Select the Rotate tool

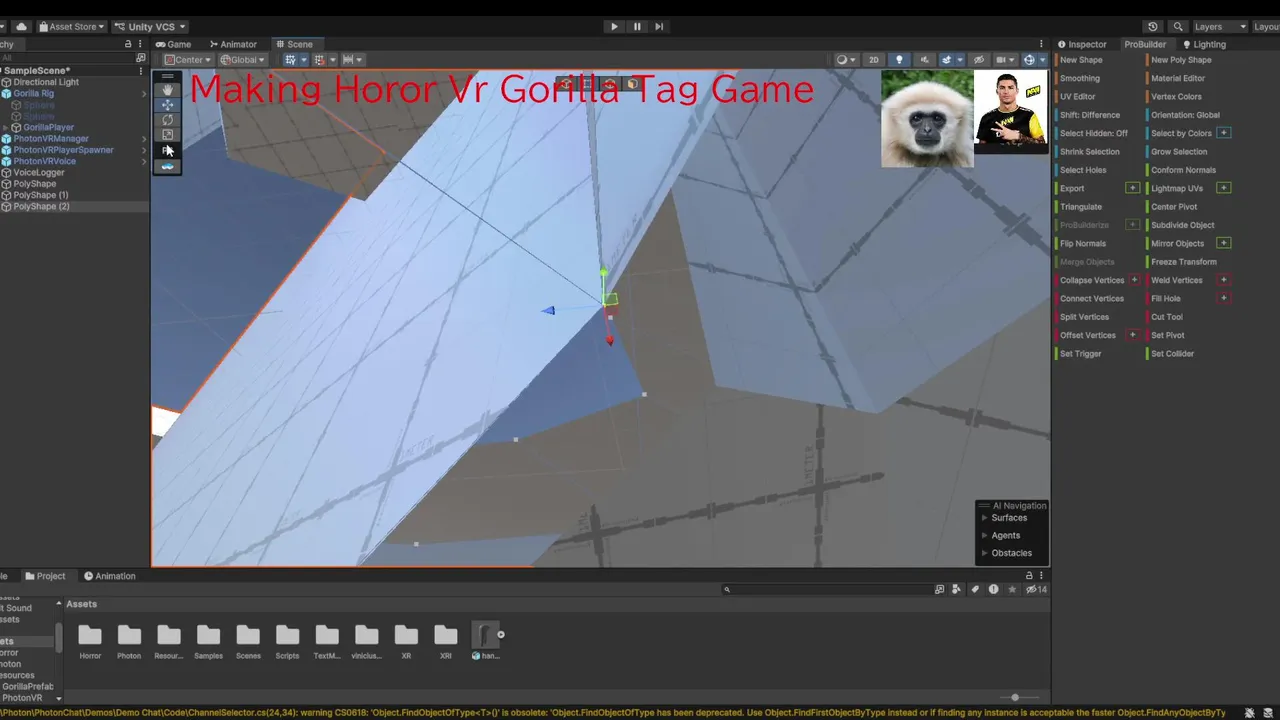coord(167,120)
